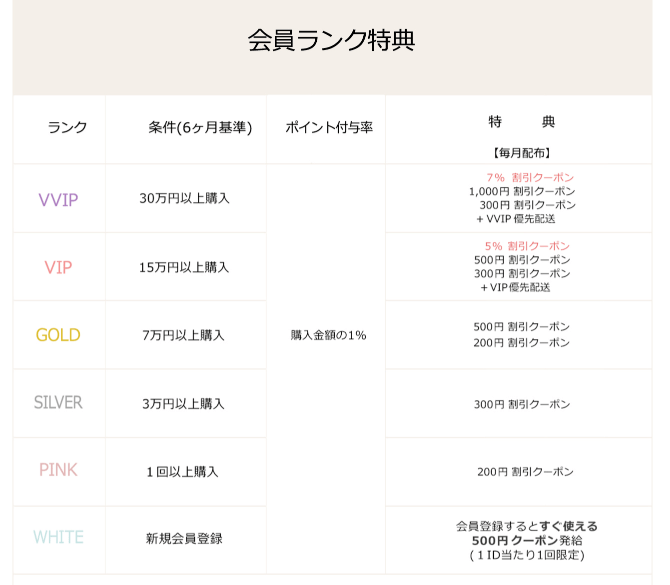Click the 会員ランク特典 page heading
Screen dimensions: 670x585
[x=331, y=40]
